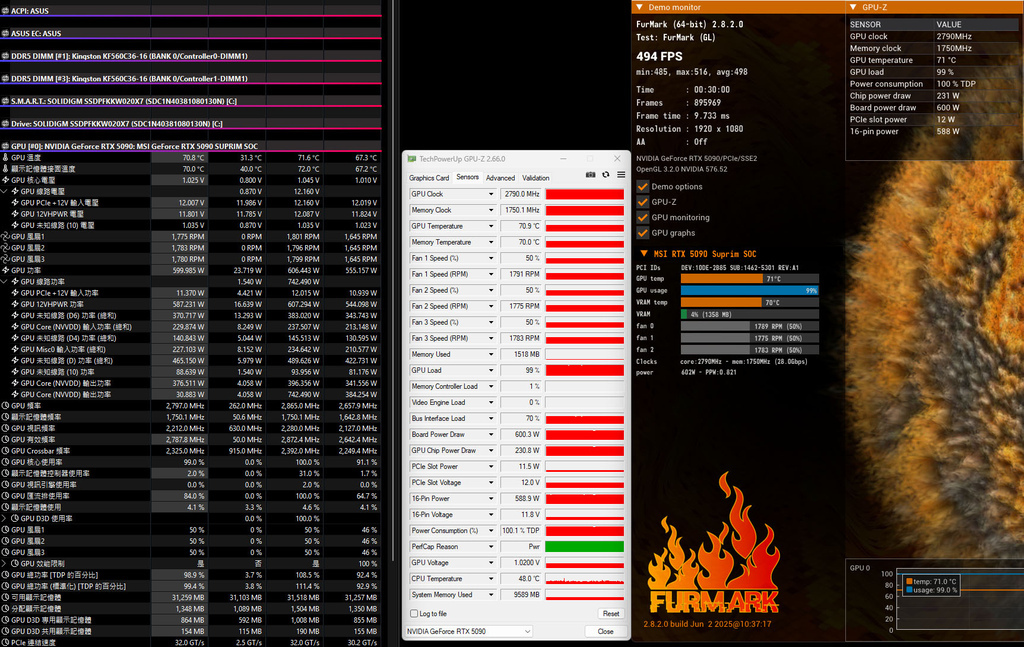
Task: Click the FurMark VRAM usage bar
Action: [x=749, y=314]
